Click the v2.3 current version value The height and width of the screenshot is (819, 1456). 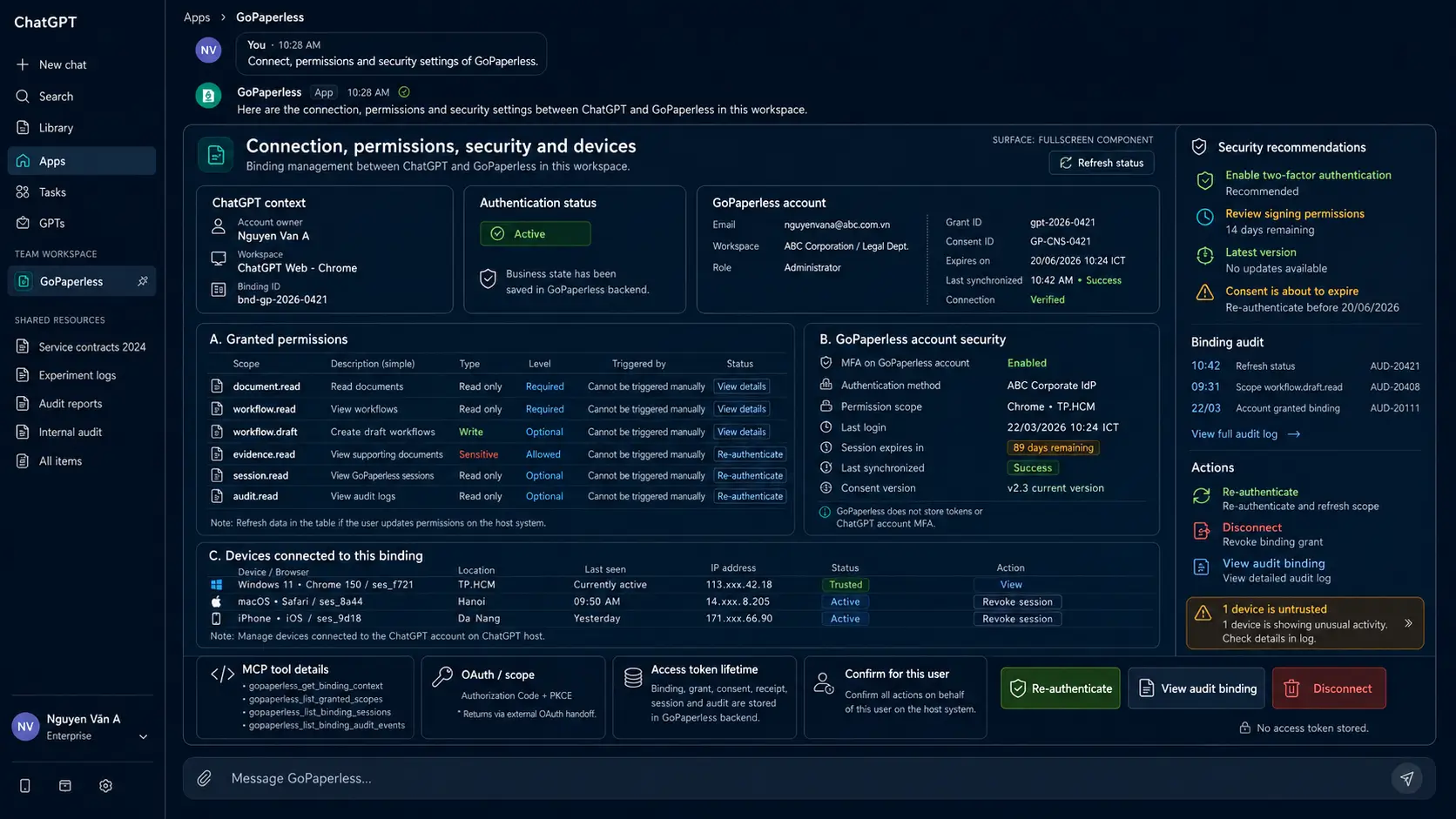[1055, 488]
